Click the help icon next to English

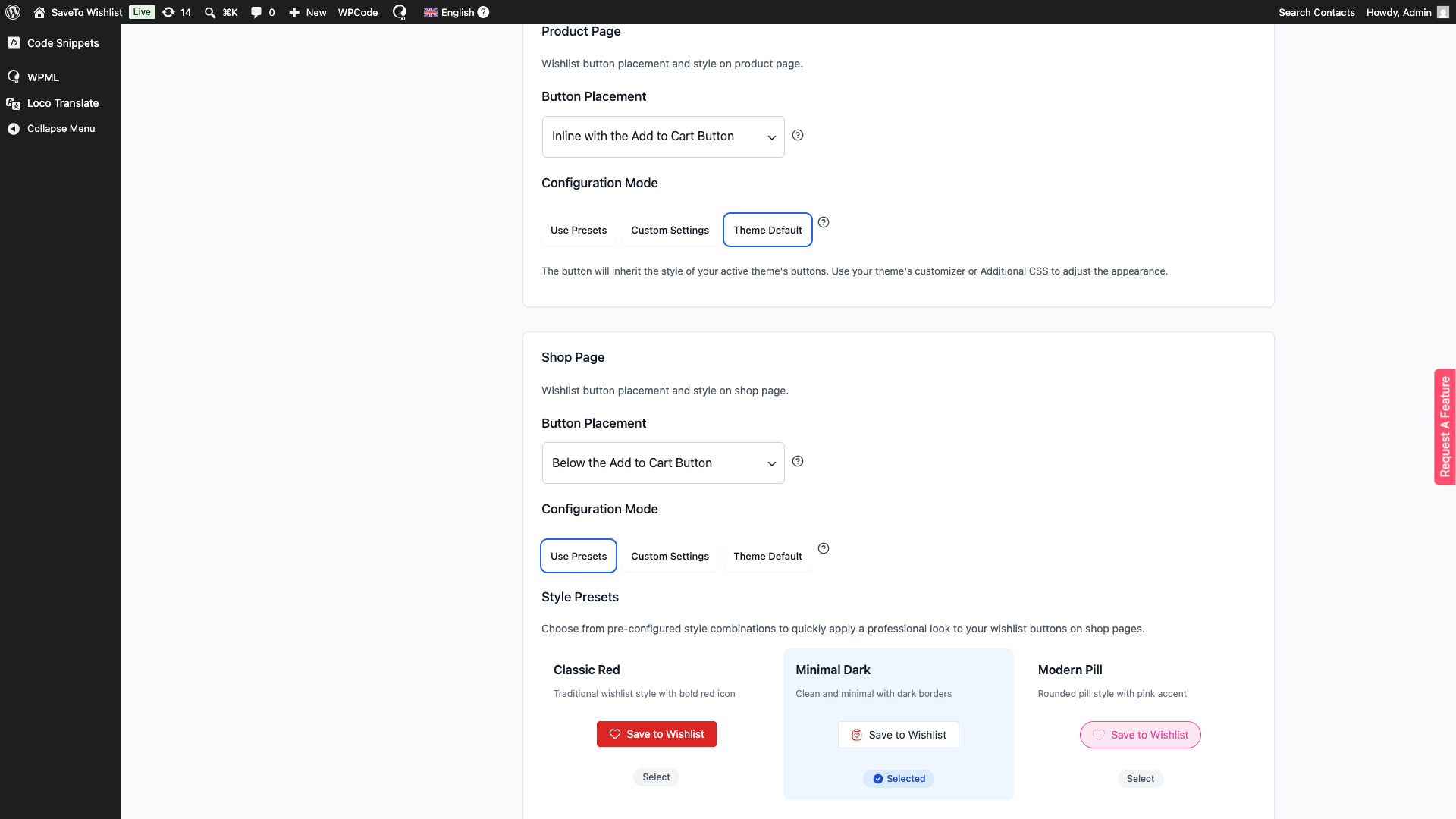[483, 12]
